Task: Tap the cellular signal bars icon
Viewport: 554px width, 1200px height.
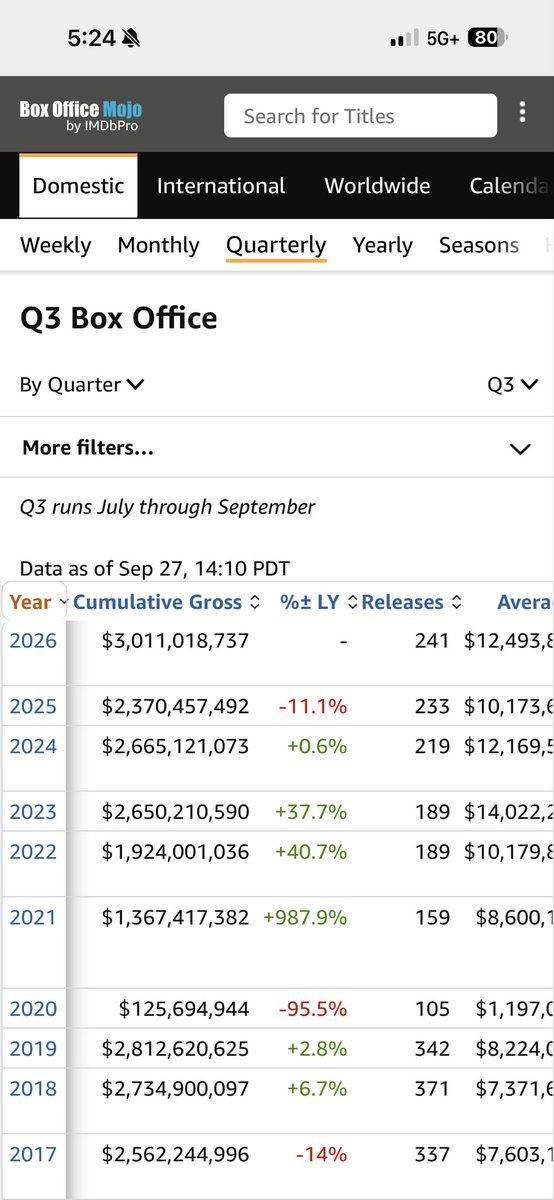Action: pos(404,39)
